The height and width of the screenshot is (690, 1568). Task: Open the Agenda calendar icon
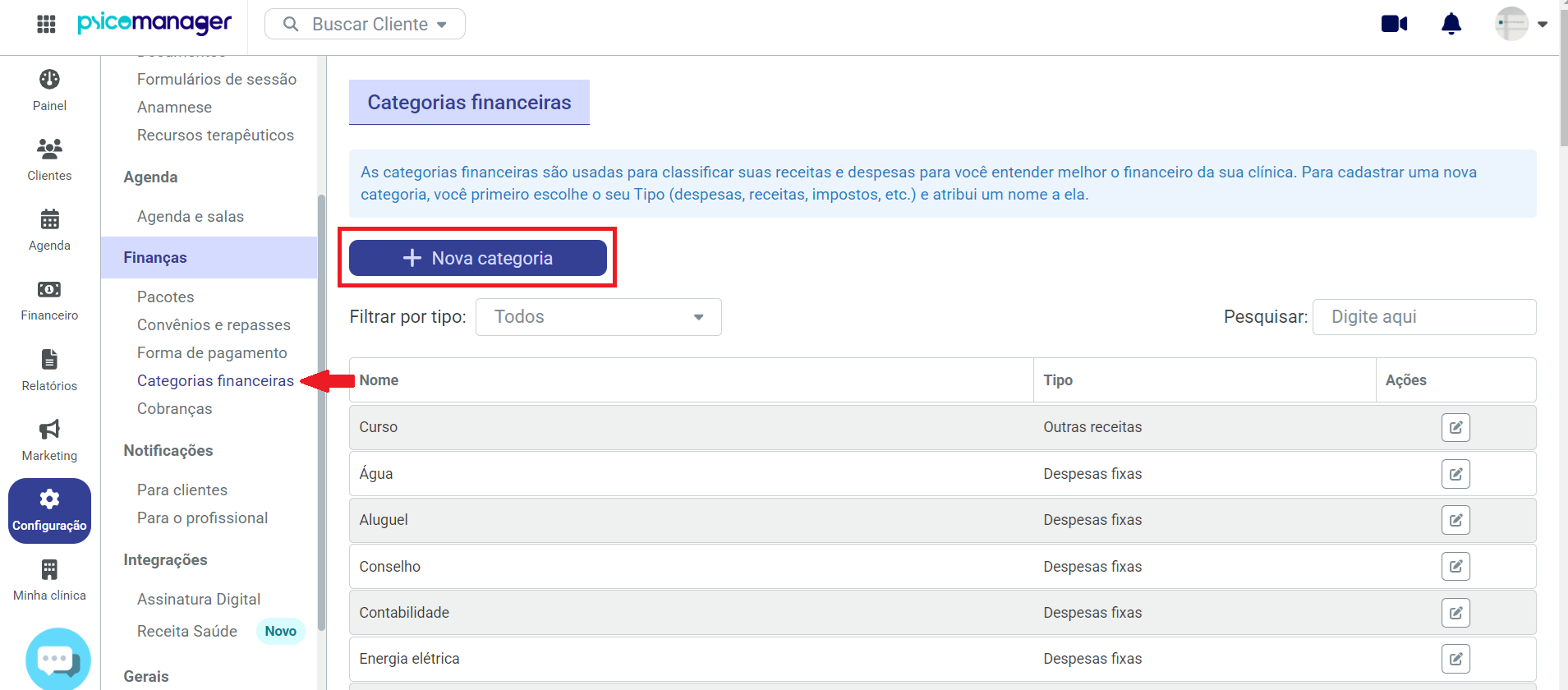(49, 219)
